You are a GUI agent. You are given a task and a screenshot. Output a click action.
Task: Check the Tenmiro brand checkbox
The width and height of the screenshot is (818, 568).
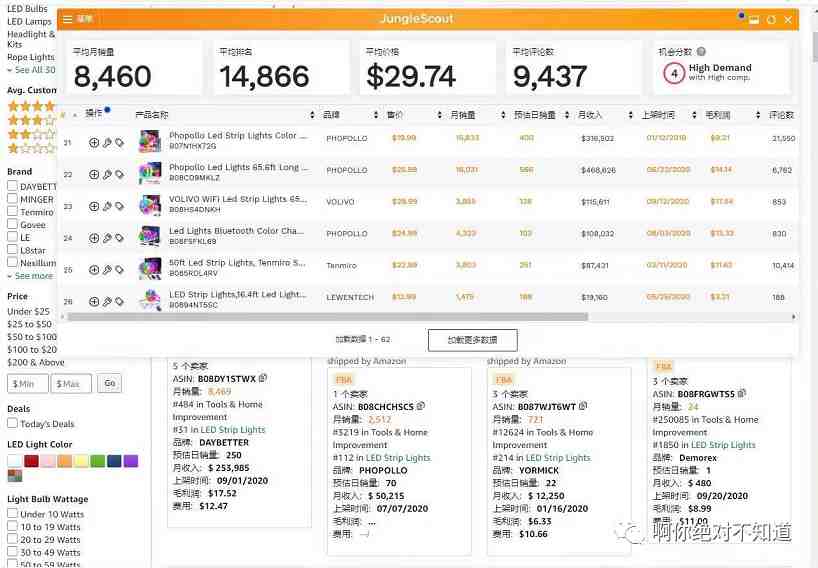tap(13, 211)
